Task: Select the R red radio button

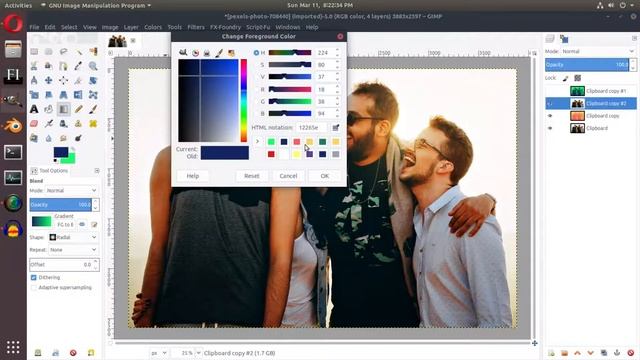Action: 256,89
